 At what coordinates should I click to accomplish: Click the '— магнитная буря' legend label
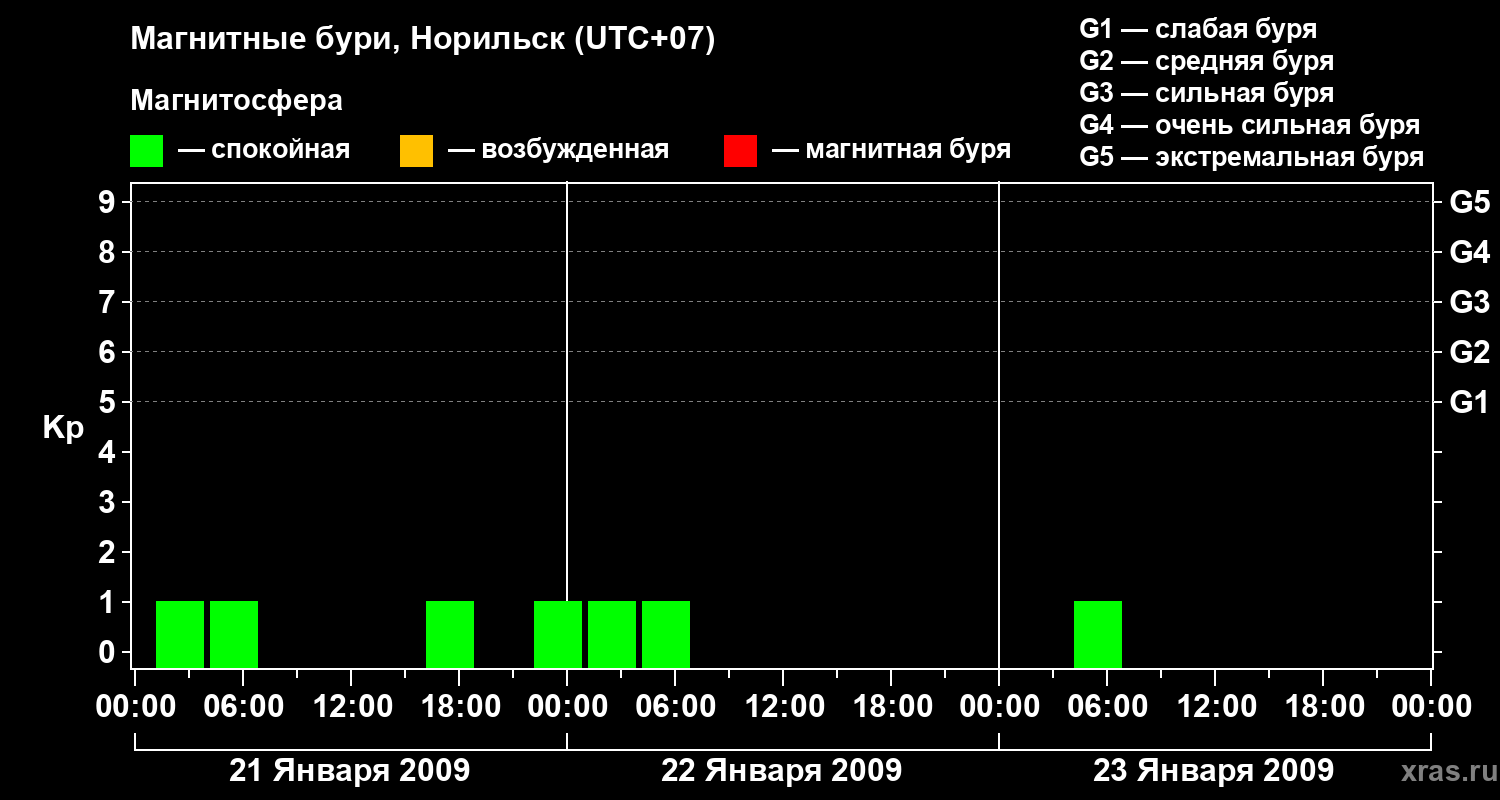coord(891,150)
